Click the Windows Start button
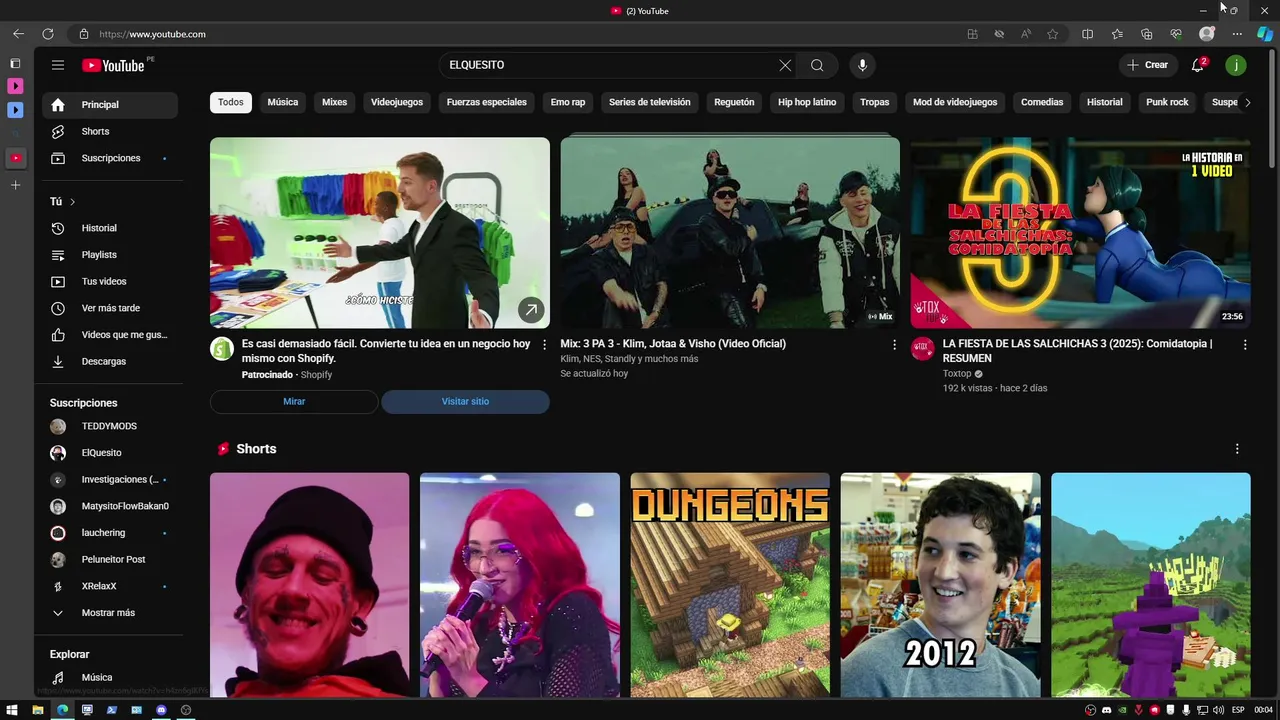 point(13,710)
